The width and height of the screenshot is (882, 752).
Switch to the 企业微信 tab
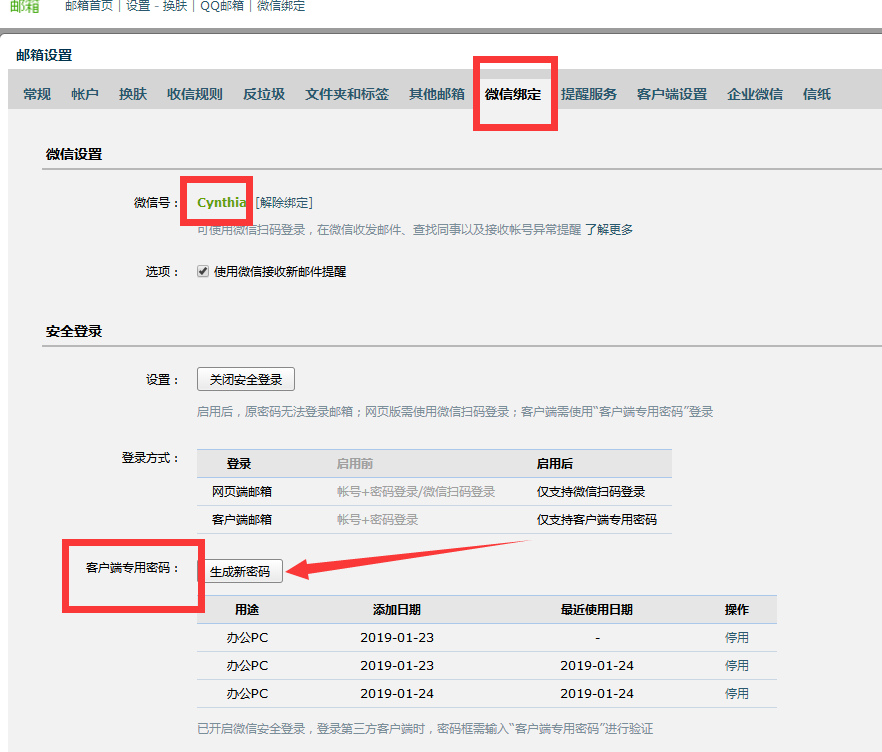(x=755, y=95)
